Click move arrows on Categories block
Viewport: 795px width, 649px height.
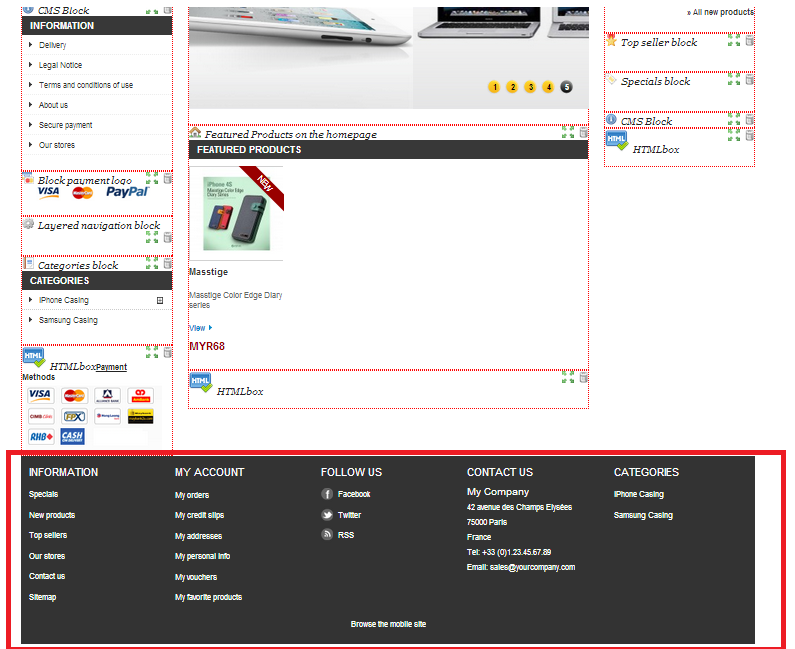tap(152, 263)
